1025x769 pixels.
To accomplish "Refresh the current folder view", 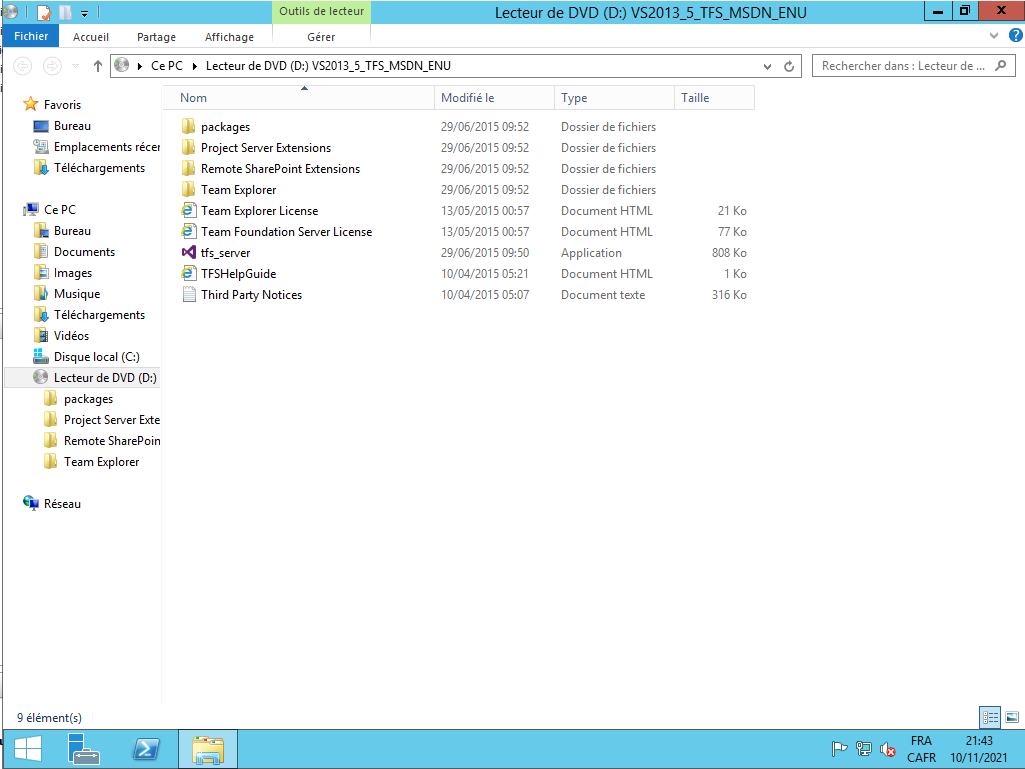I will coord(789,66).
